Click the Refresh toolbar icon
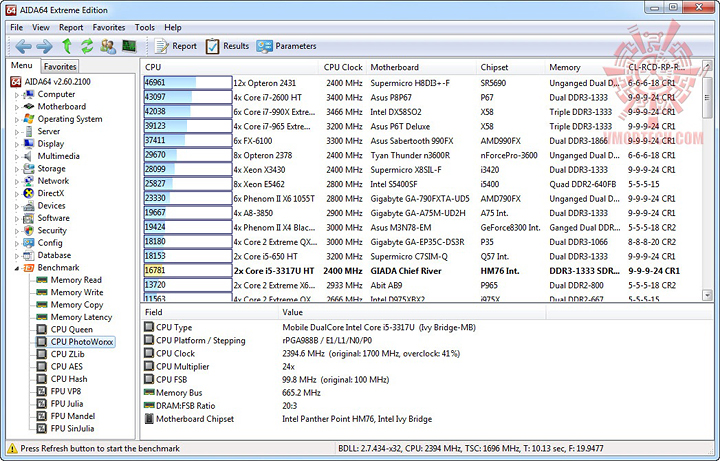The image size is (720, 461). [87, 46]
